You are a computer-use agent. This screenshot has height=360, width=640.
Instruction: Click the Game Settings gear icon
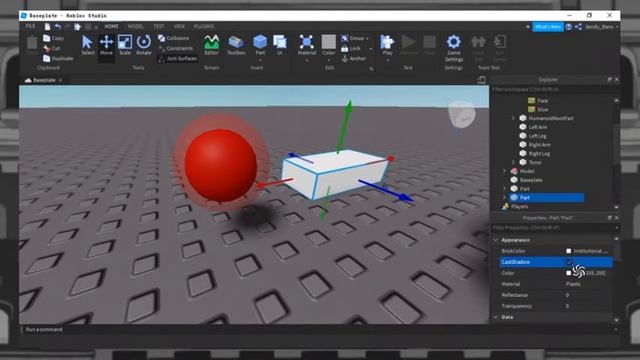[x=453, y=42]
